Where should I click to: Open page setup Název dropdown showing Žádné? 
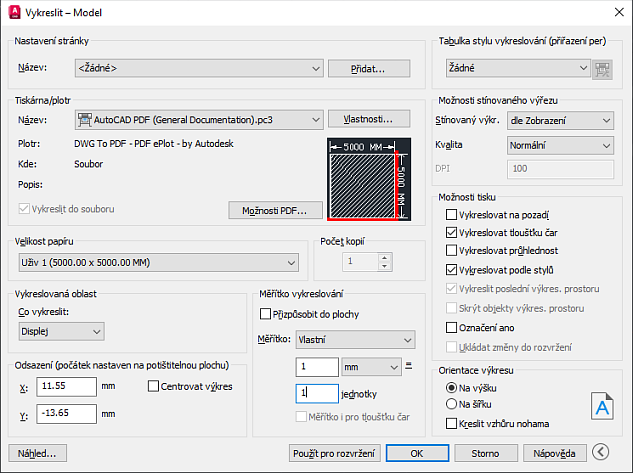click(199, 68)
